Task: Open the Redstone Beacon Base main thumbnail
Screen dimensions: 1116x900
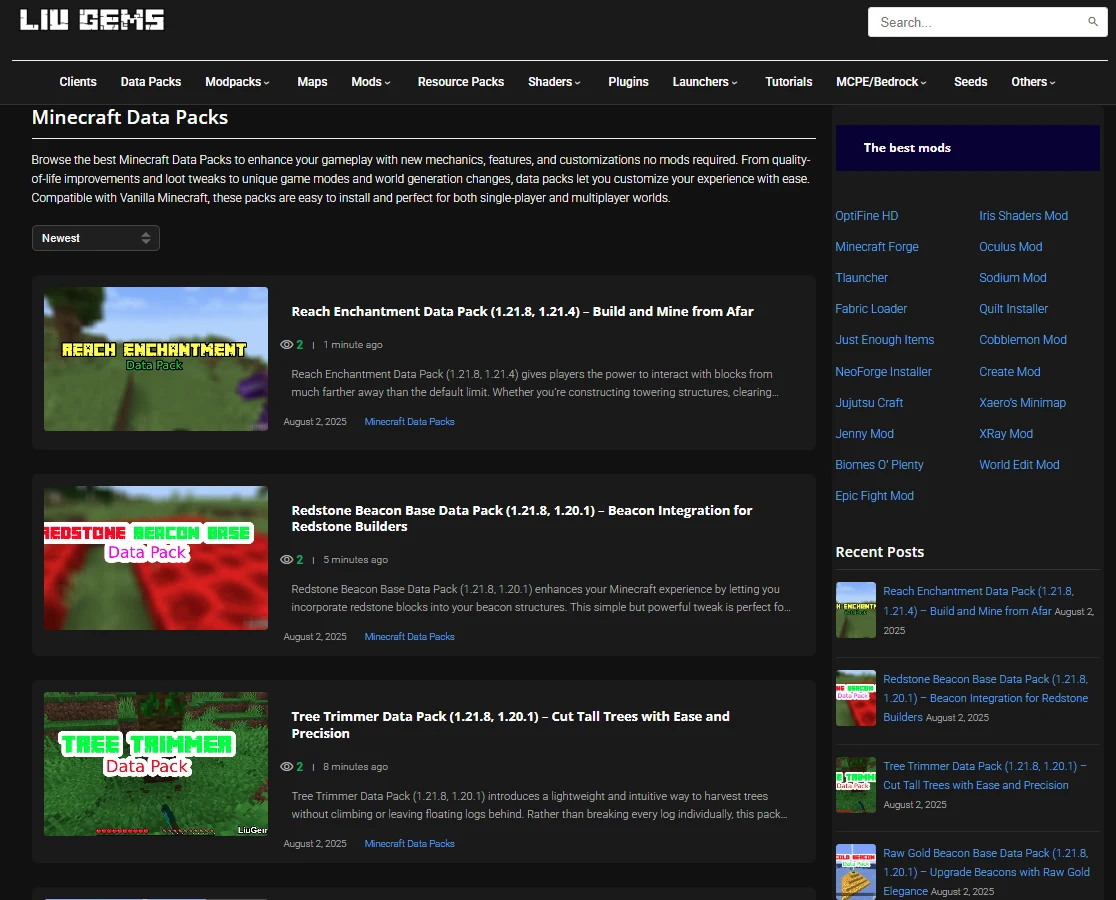Action: (156, 558)
